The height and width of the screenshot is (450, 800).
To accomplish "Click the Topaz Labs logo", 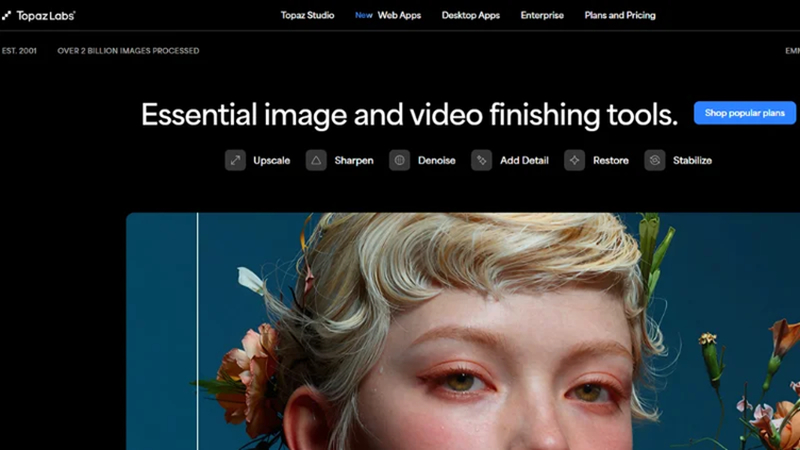I will click(38, 15).
